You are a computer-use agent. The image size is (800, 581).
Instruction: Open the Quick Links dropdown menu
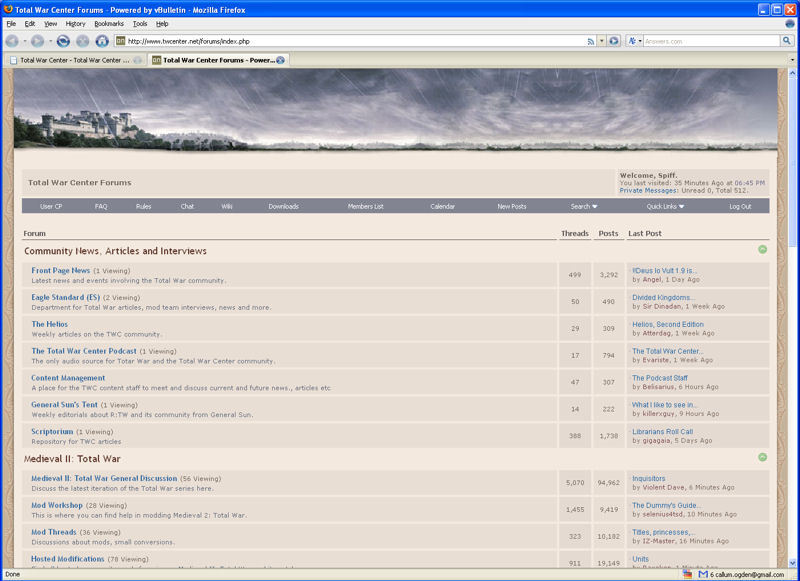click(x=665, y=207)
